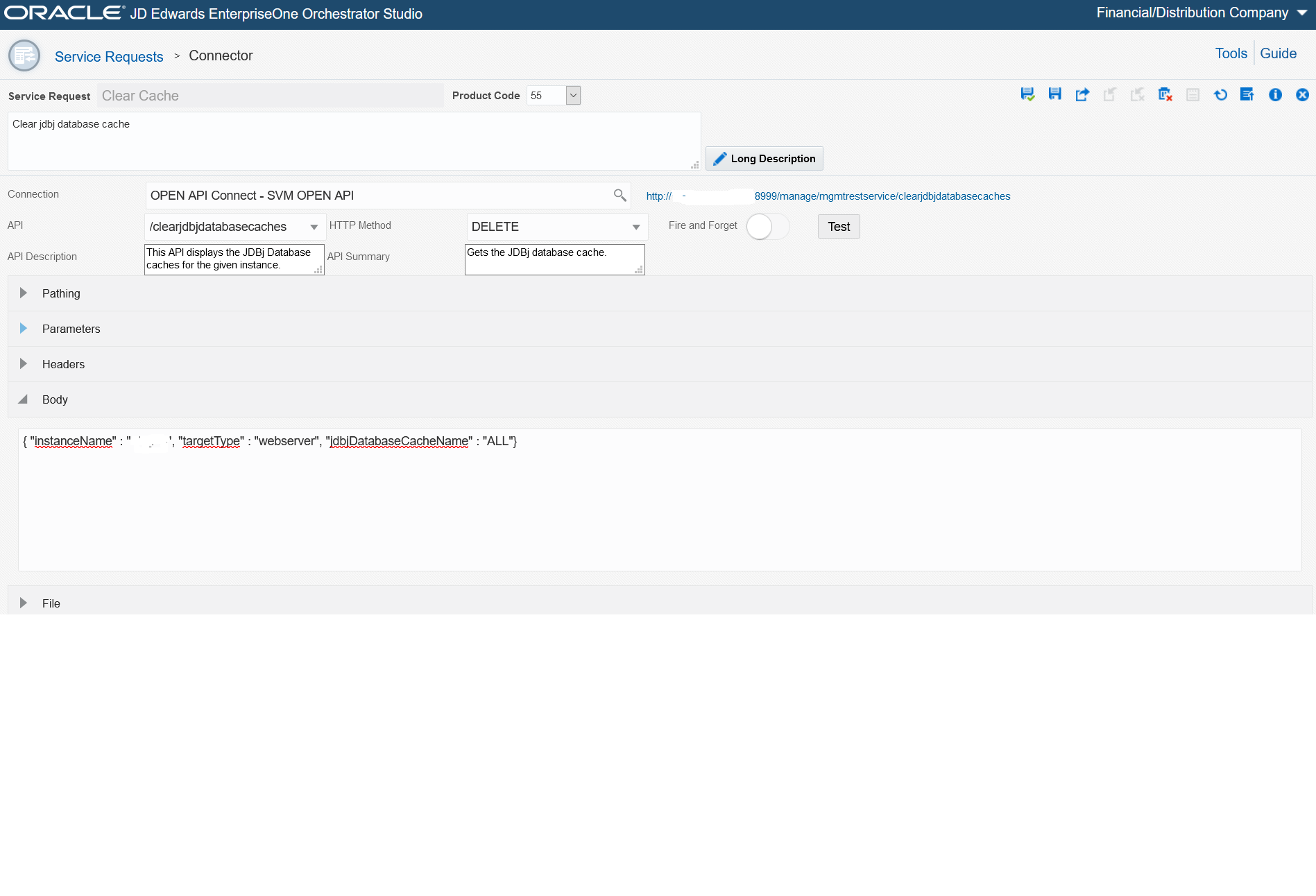Click the Connection search magnifier icon

[x=619, y=196]
